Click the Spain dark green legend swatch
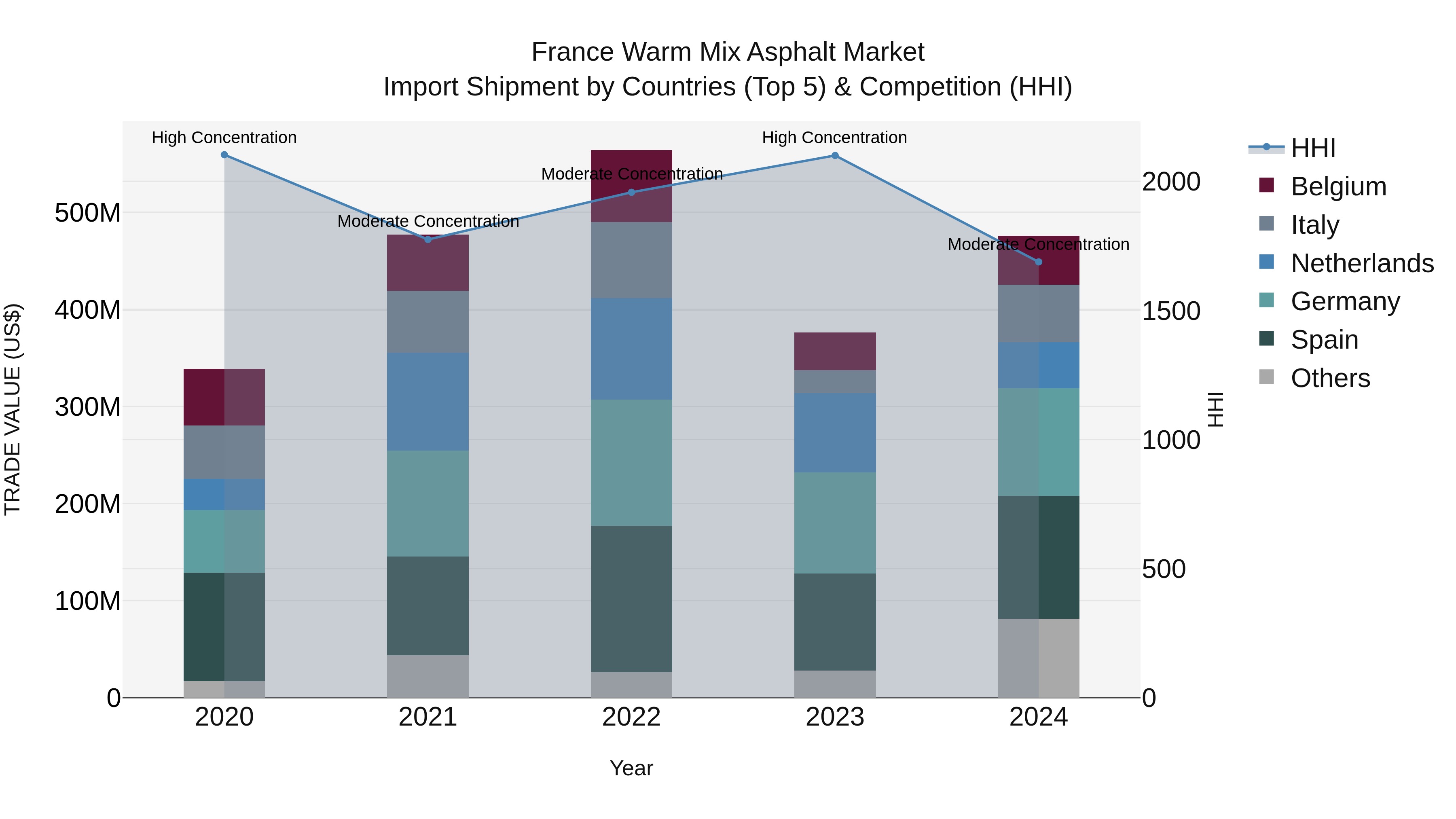Screen dimensions: 1456x819 pos(1267,339)
